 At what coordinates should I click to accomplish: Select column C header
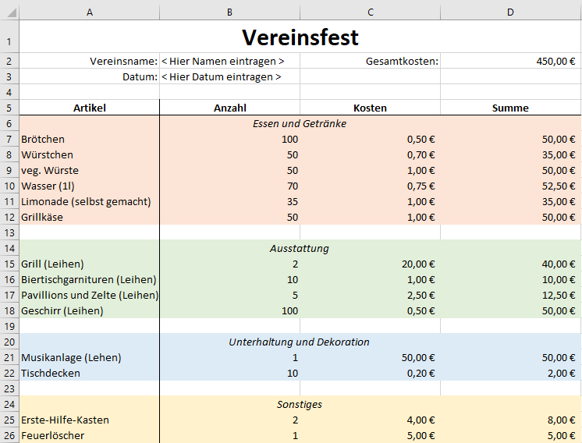tap(370, 13)
